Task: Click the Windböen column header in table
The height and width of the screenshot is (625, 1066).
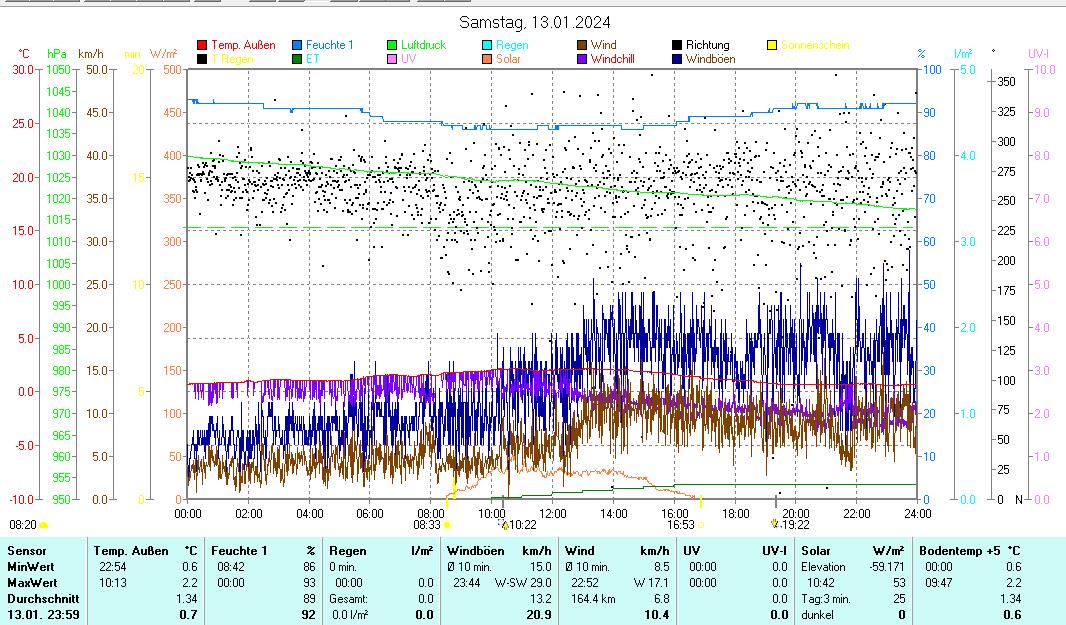Action: coord(472,551)
